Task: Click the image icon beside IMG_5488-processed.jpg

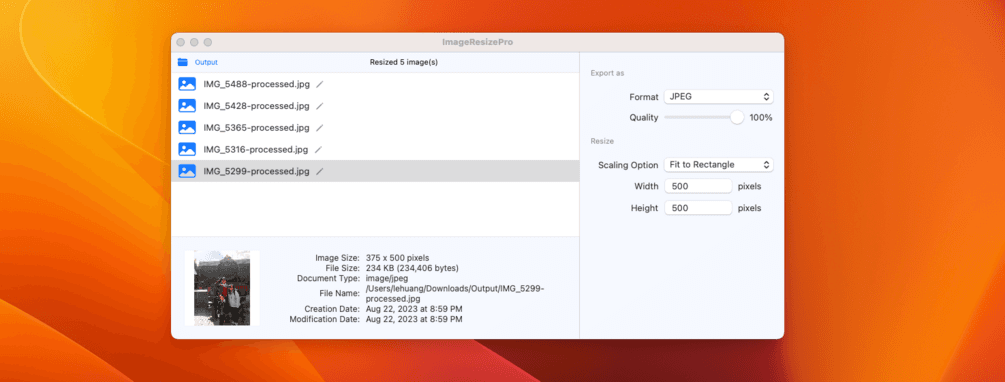Action: click(x=187, y=84)
